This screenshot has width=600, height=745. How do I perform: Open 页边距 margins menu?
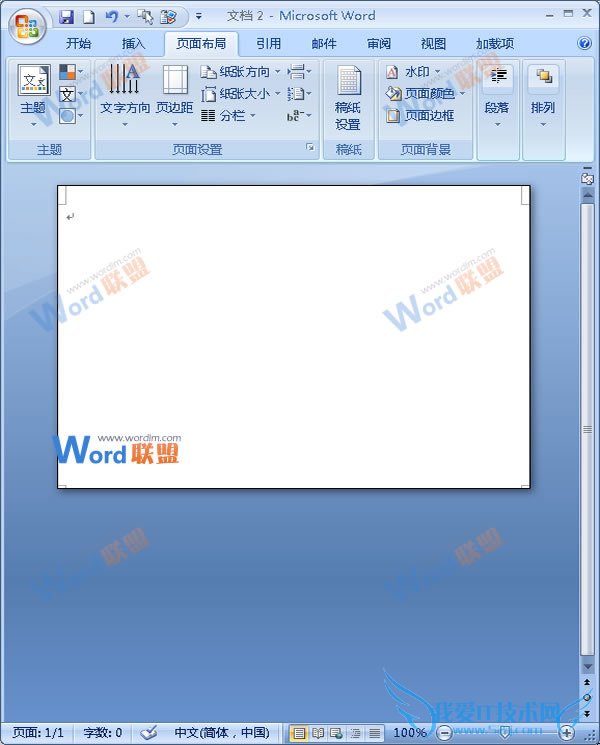click(175, 96)
